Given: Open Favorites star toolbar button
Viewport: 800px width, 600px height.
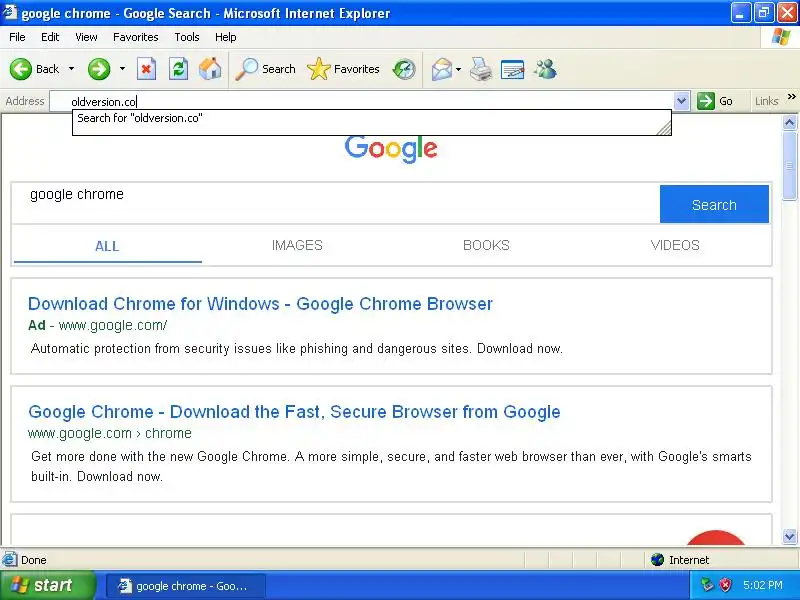Looking at the screenshot, I should pyautogui.click(x=343, y=69).
